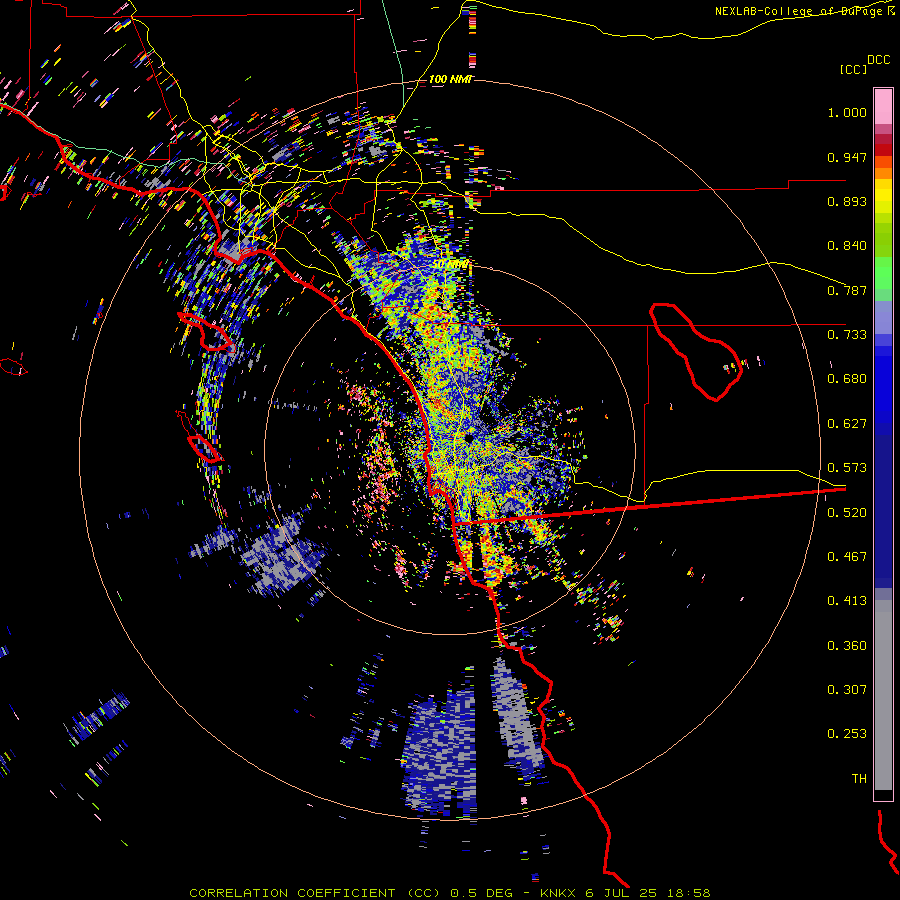This screenshot has width=900, height=900.
Task: Select the 0.680 scale value
Action: pyautogui.click(x=847, y=379)
